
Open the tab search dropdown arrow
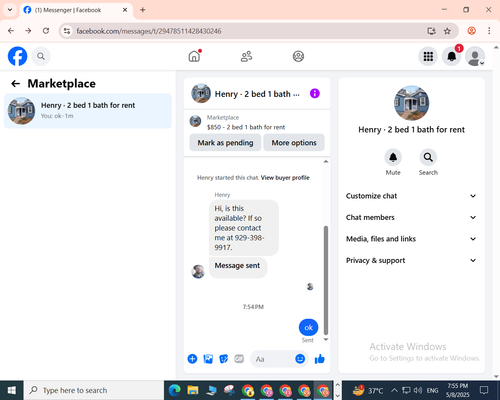tap(10, 10)
